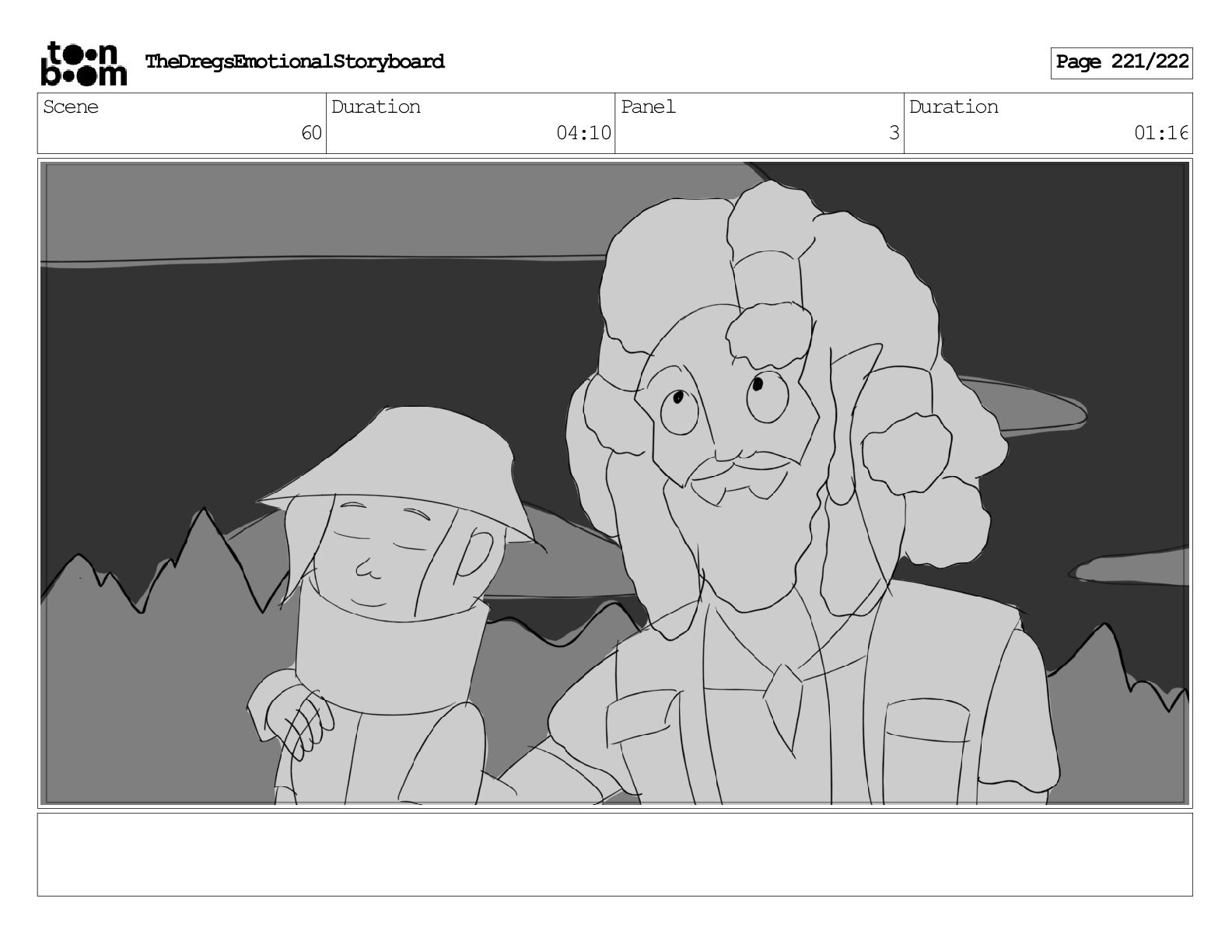The width and height of the screenshot is (1232, 952).
Task: Click the scene duration value 04:10
Action: click(583, 133)
